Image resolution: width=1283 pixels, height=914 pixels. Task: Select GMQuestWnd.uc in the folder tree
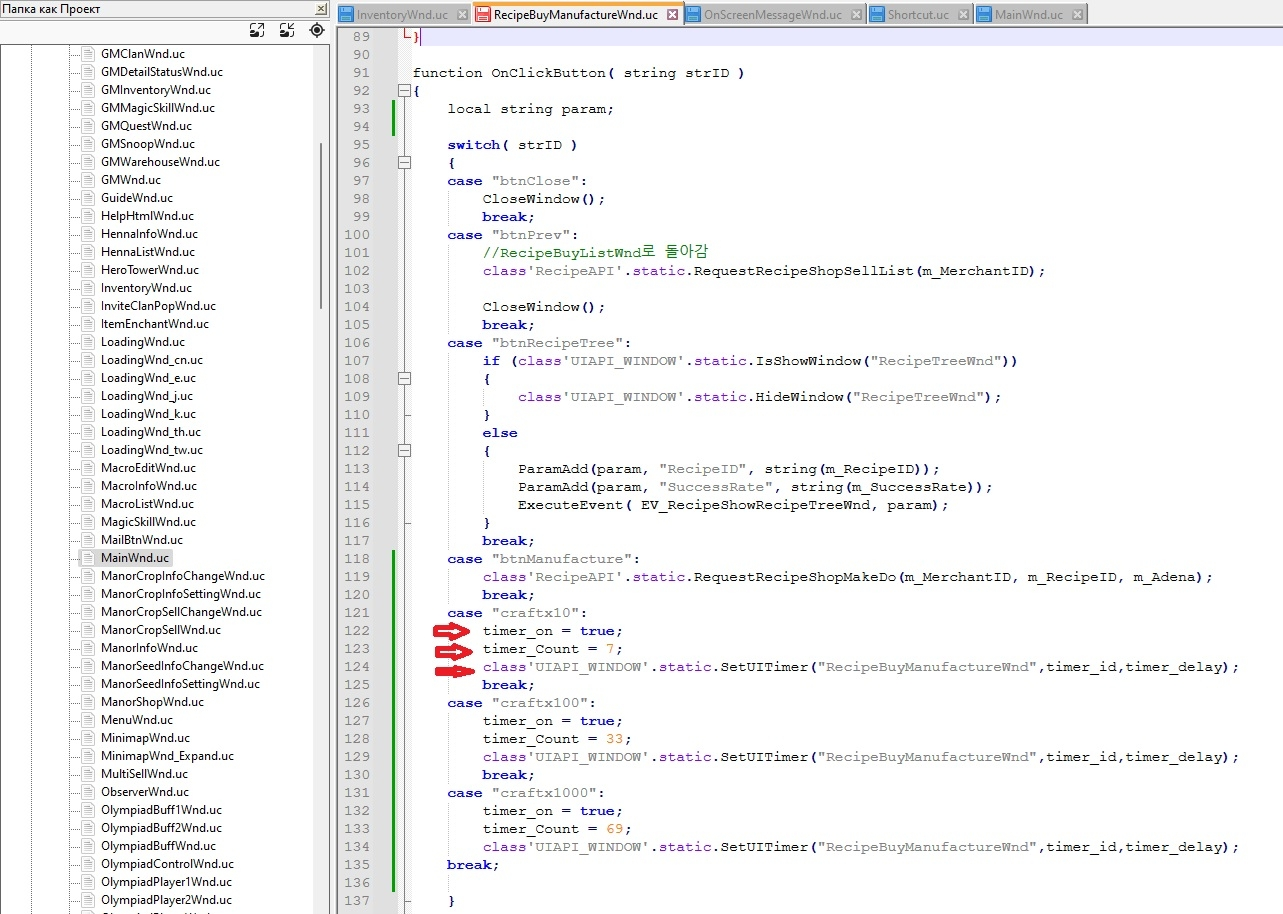146,126
